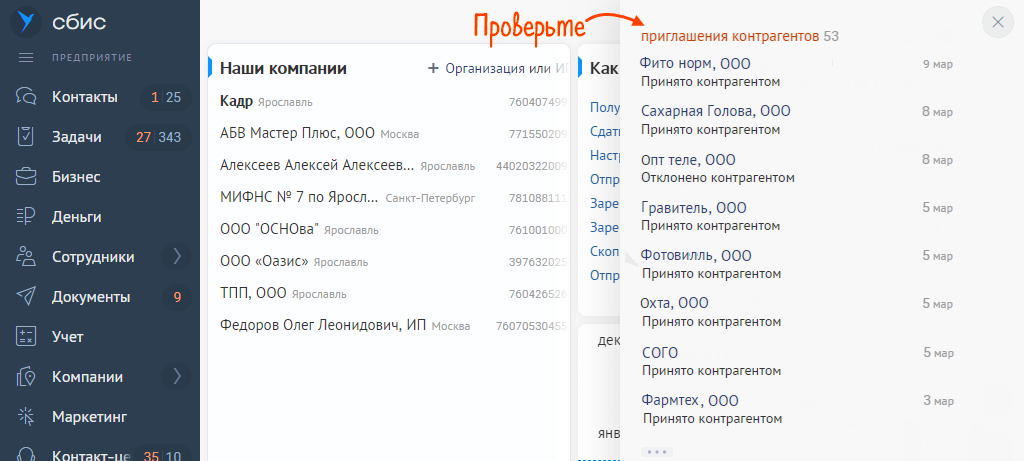This screenshot has width=1024, height=461.
Task: Add a new Организация with plus button
Action: click(433, 68)
